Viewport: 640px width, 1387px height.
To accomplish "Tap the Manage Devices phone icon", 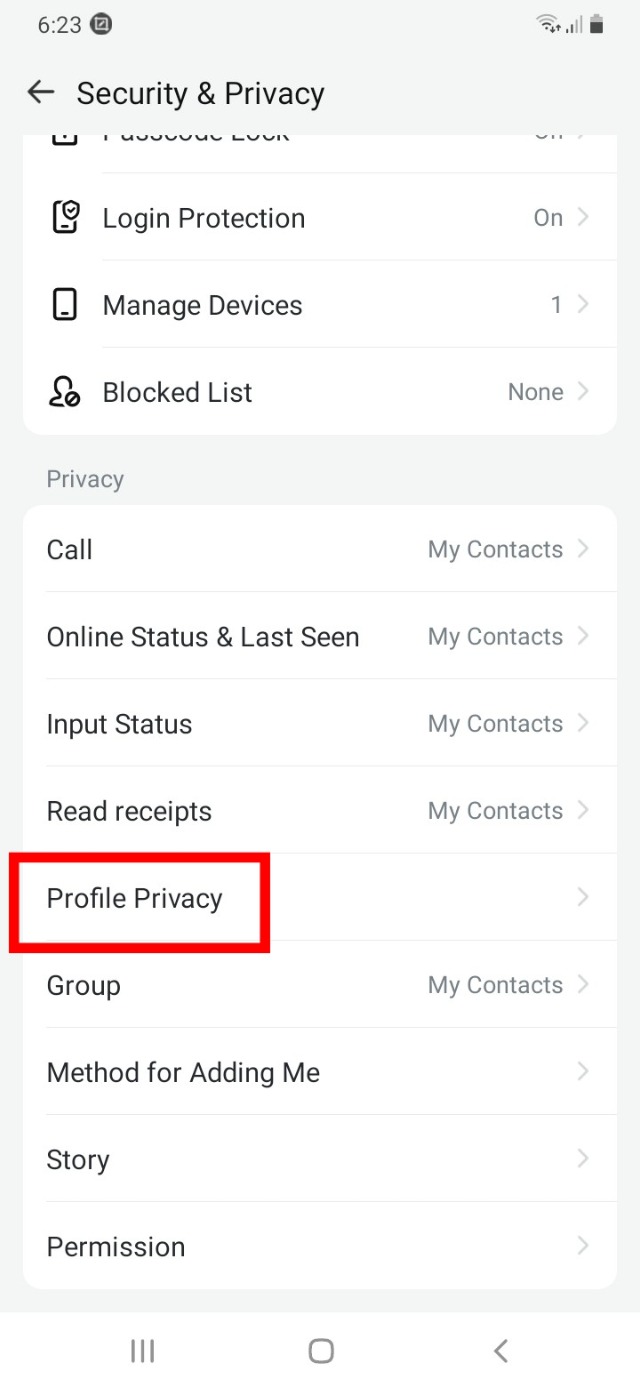I will (x=65, y=305).
